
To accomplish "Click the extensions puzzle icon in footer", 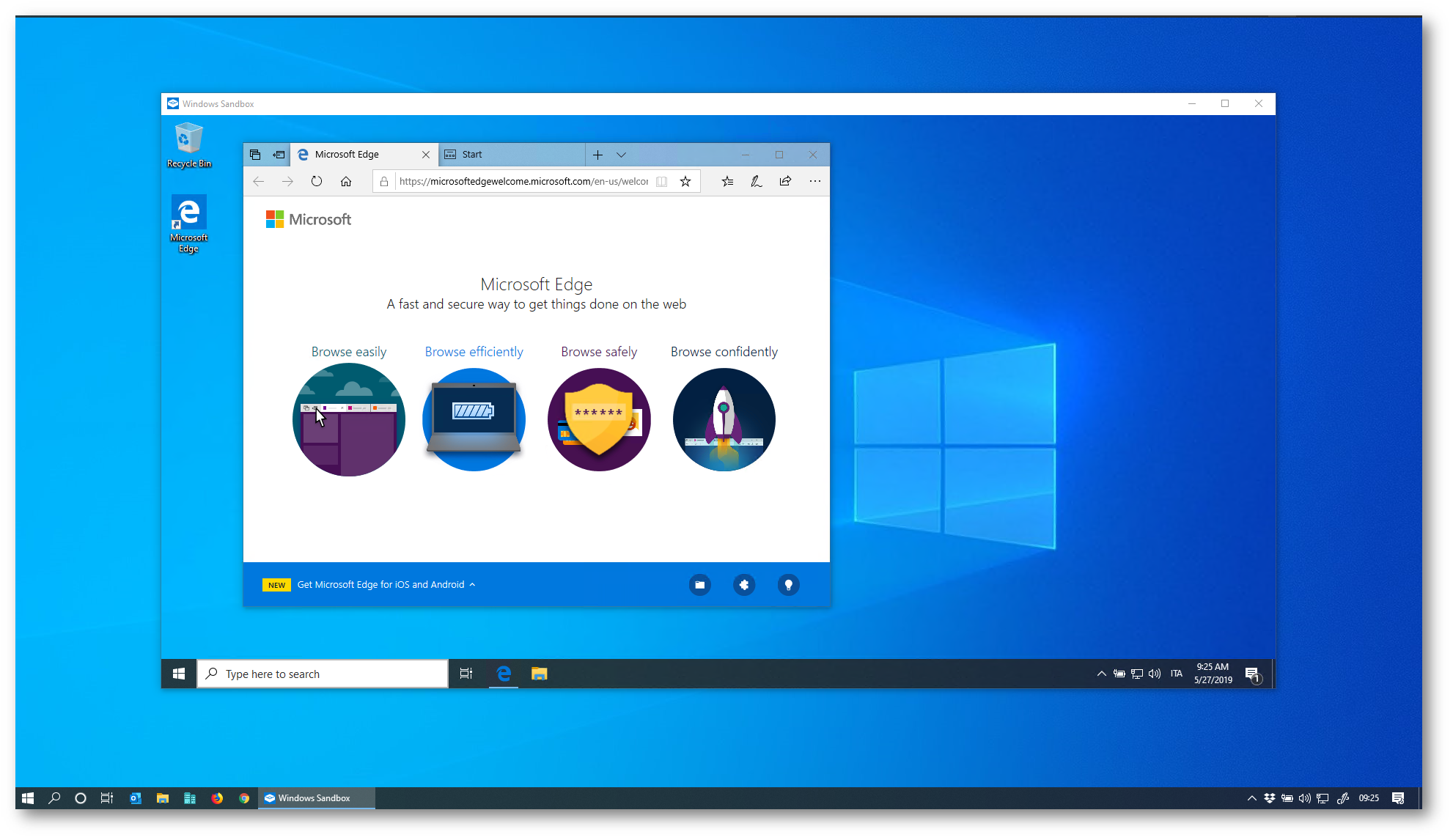I will tap(744, 585).
